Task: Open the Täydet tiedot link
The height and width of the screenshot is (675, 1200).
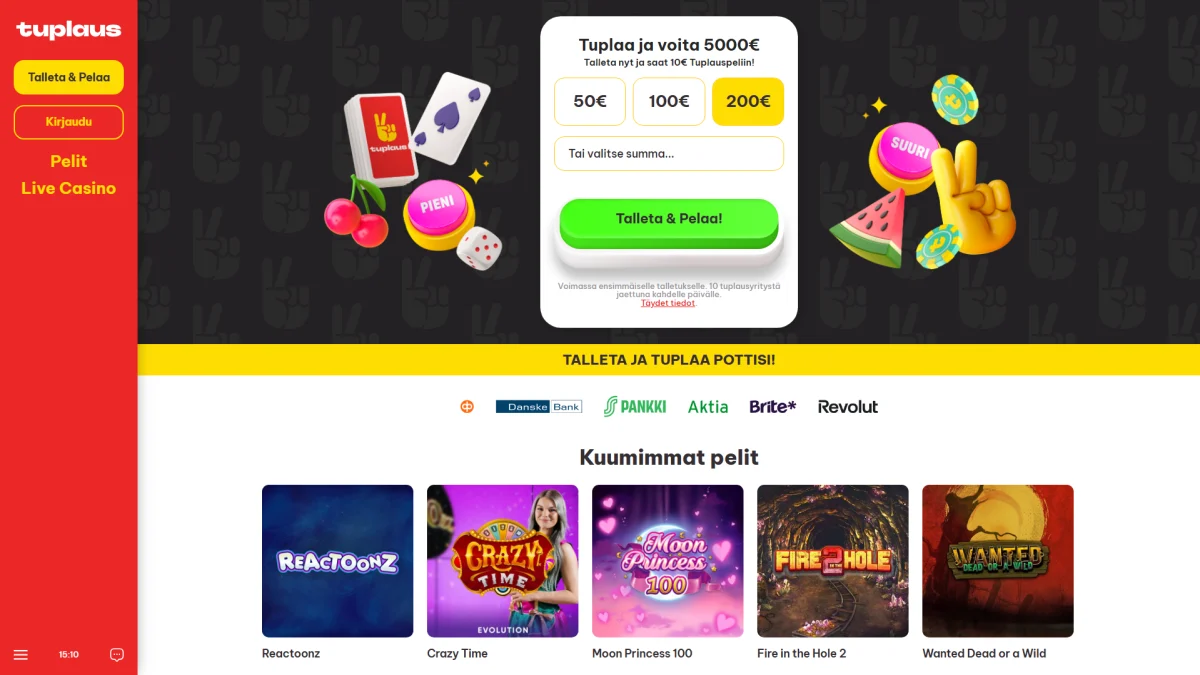Action: 668,303
